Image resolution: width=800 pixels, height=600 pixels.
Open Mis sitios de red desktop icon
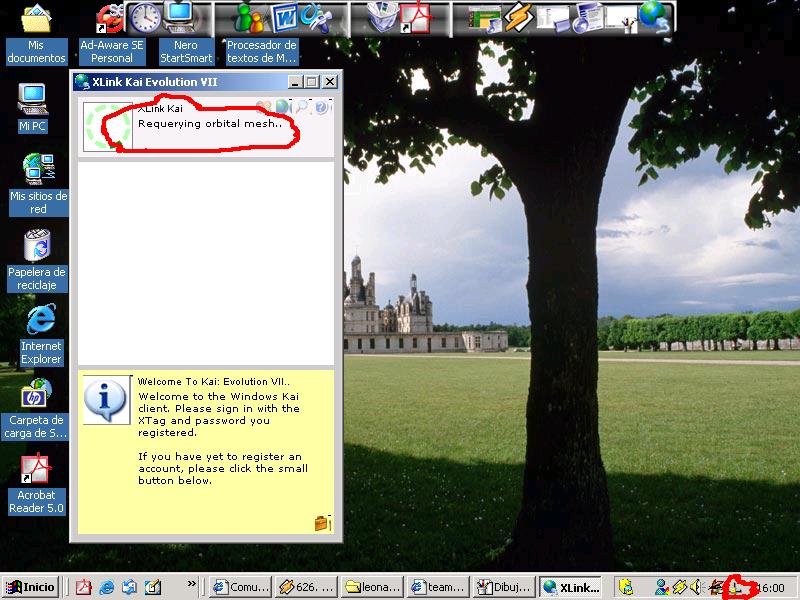coord(38,185)
